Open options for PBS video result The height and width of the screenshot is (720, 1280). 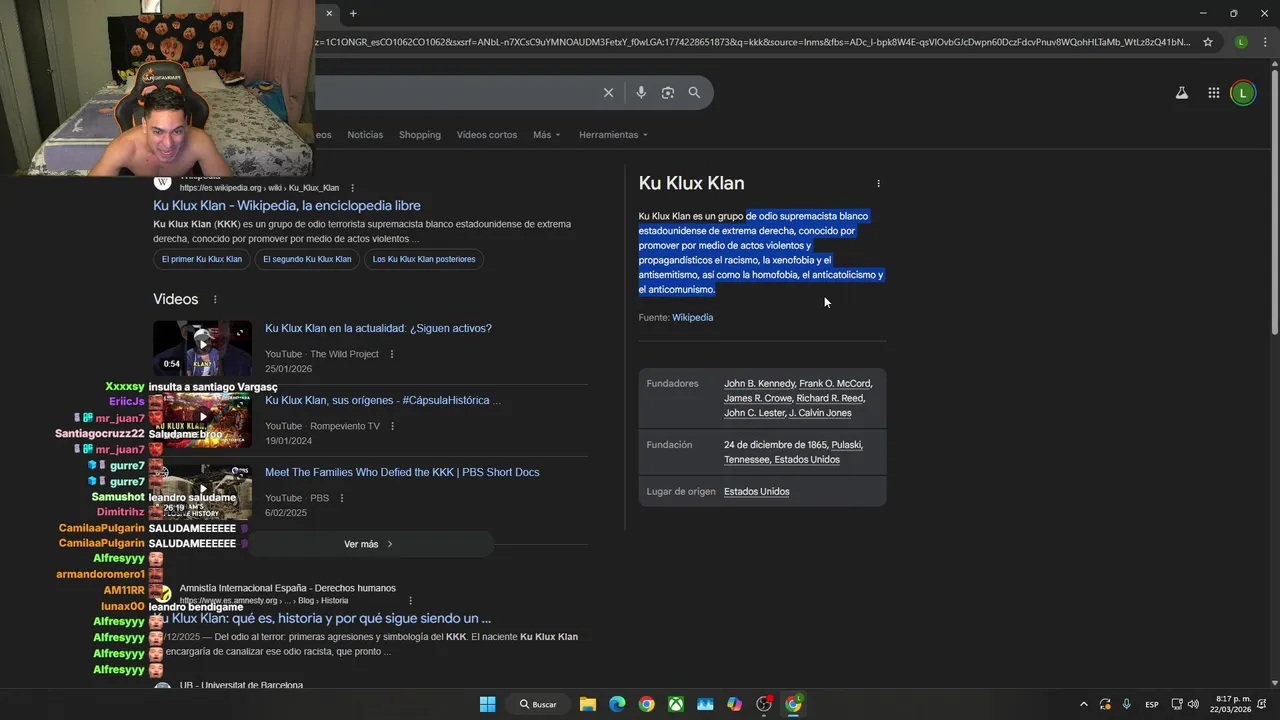[341, 498]
